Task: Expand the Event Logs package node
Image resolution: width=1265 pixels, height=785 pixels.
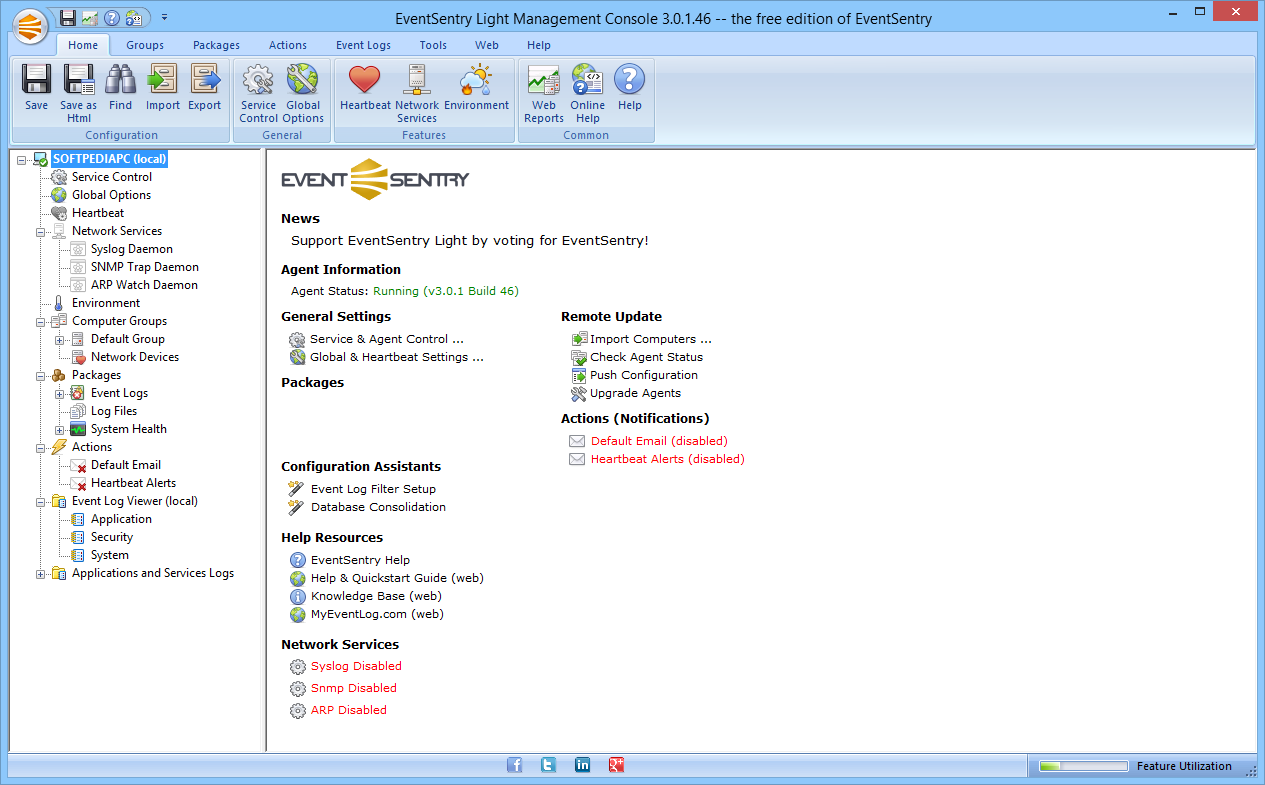Action: (x=60, y=394)
